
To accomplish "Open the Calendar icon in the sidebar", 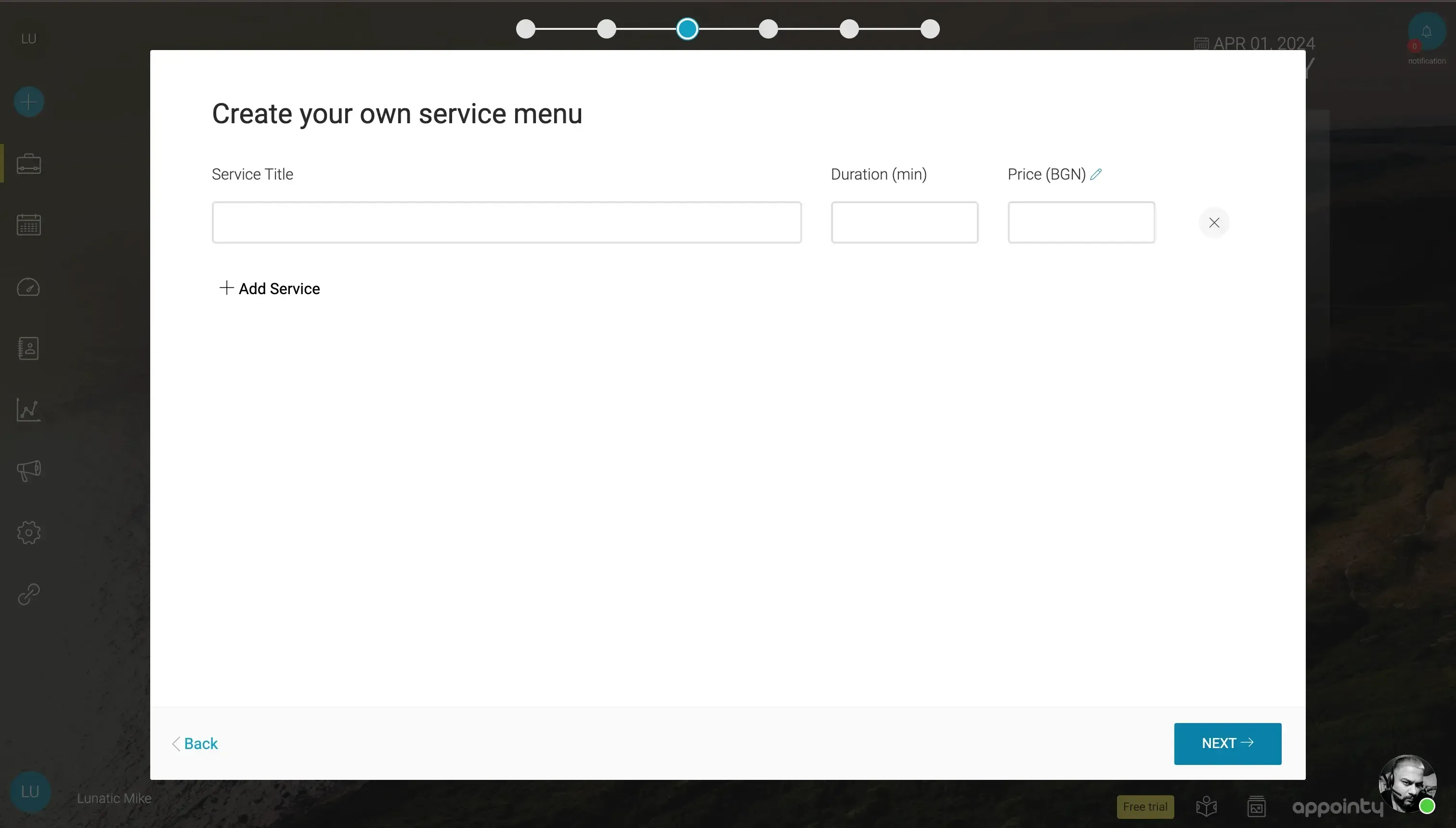I will (x=28, y=224).
